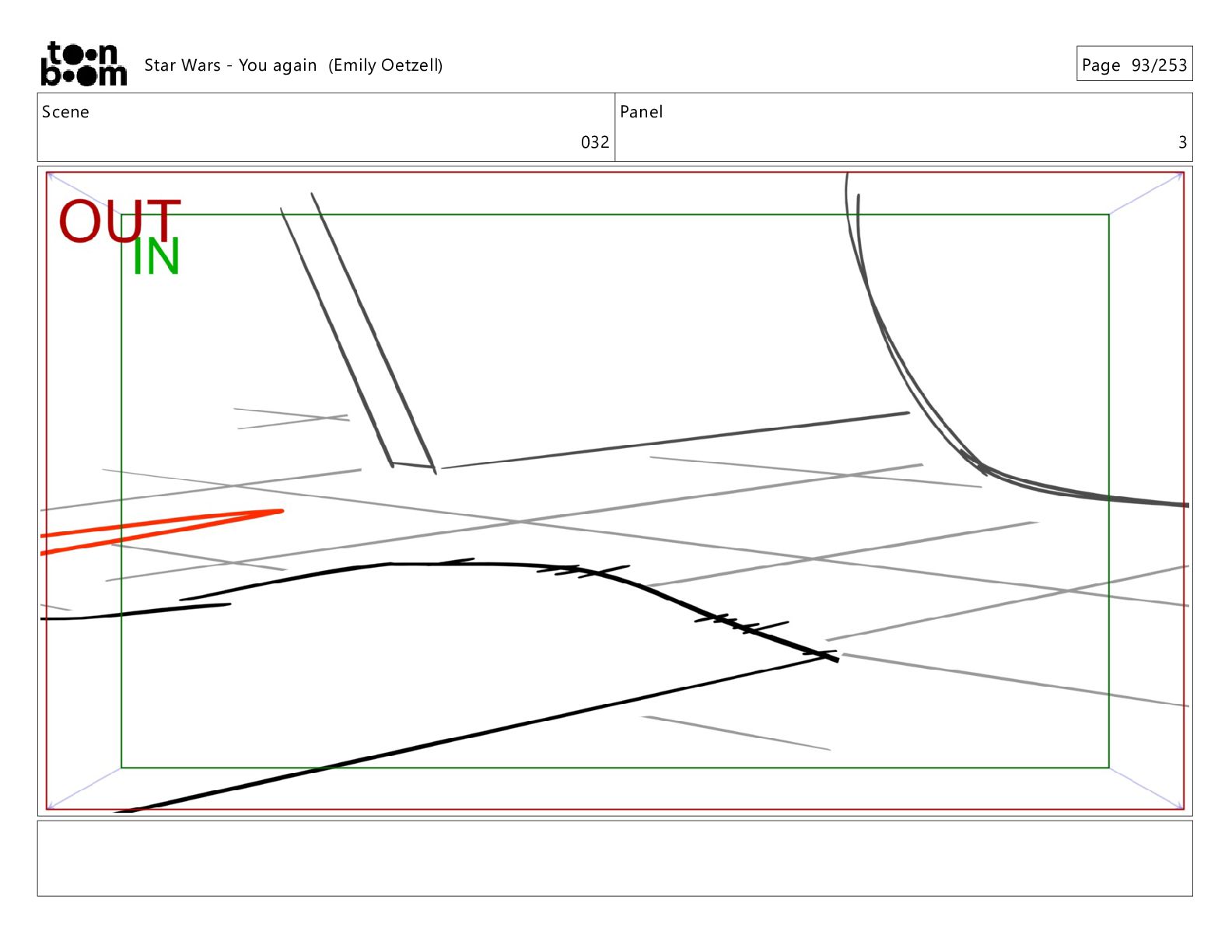This screenshot has height=952, width=1232.
Task: Click the Toon Boom logo
Action: 83,64
